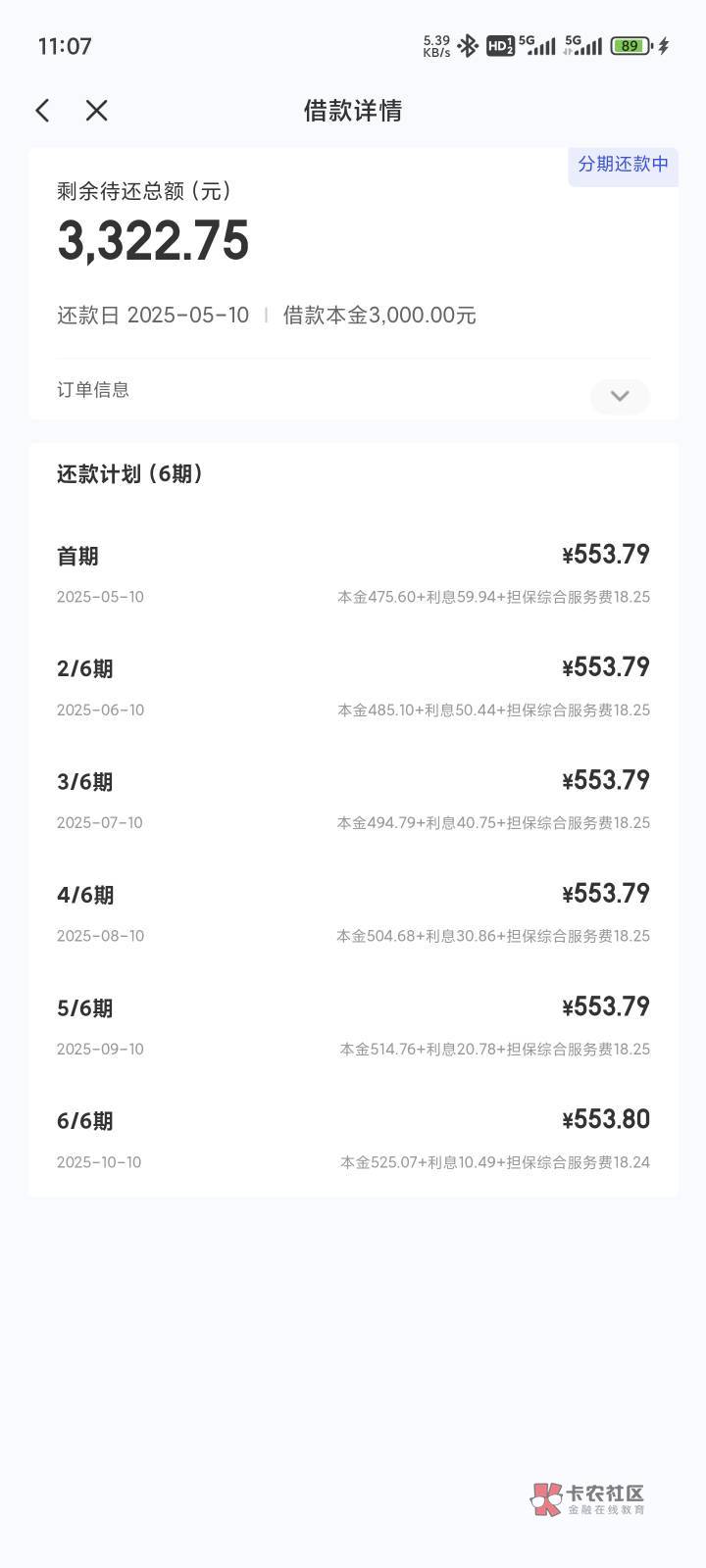Tap the 卡农社区 watermark logo
Image resolution: width=706 pixels, height=1568 pixels.
coord(588,1499)
